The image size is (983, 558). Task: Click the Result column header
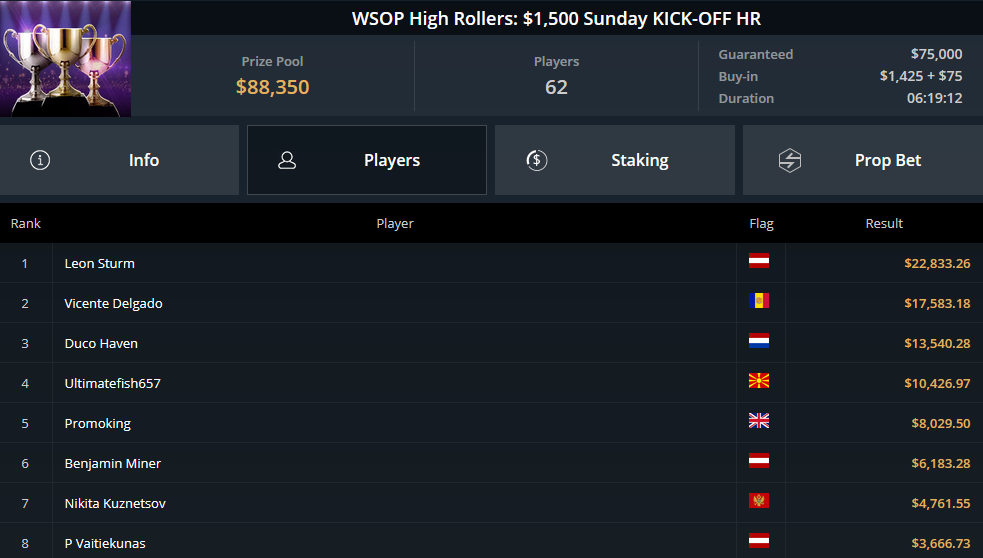(884, 223)
